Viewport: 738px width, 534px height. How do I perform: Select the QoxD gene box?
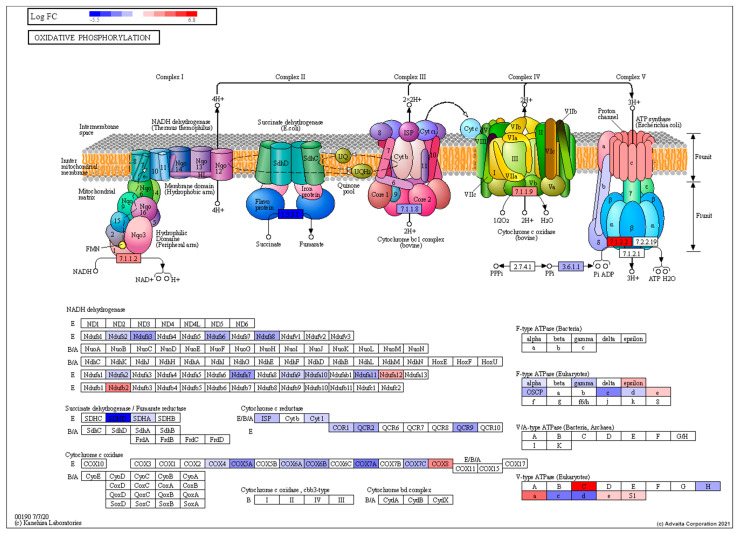pos(118,494)
